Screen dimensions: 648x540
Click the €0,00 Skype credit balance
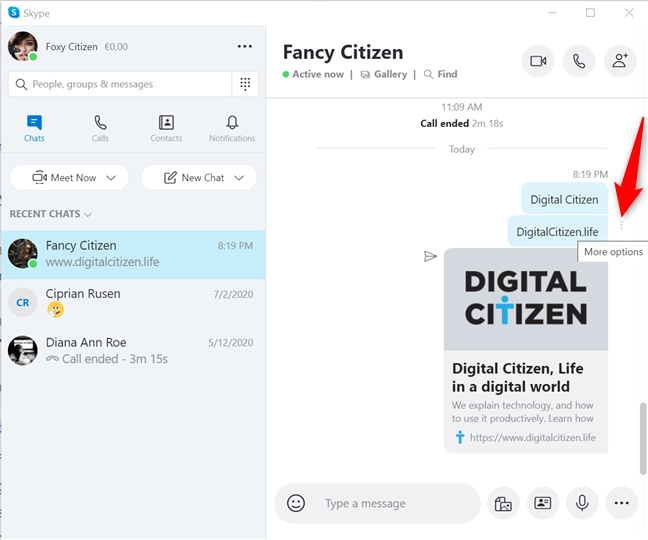[x=116, y=47]
